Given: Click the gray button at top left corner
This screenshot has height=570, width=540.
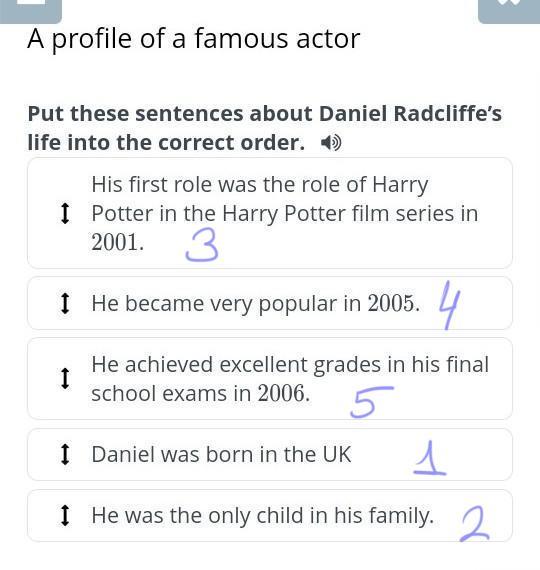Looking at the screenshot, I should point(31,11).
